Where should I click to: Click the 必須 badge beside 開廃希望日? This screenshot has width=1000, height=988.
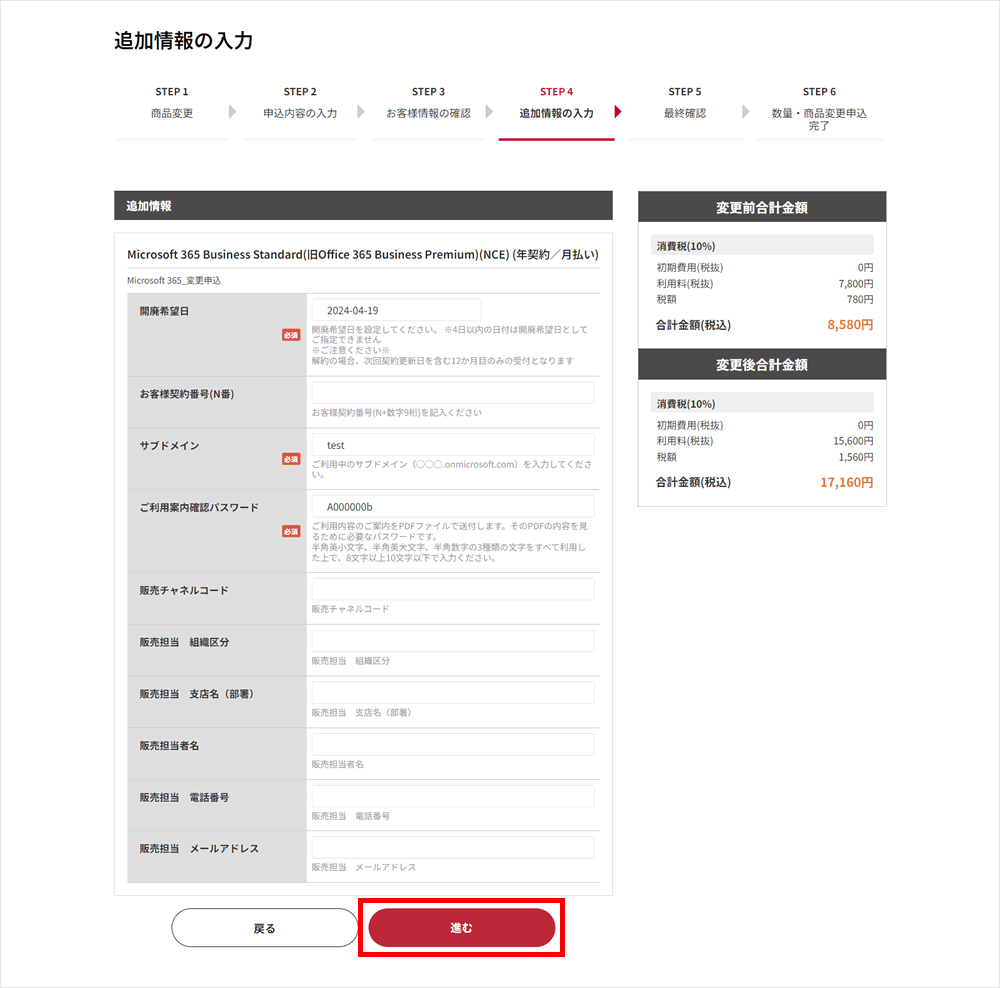(x=291, y=335)
